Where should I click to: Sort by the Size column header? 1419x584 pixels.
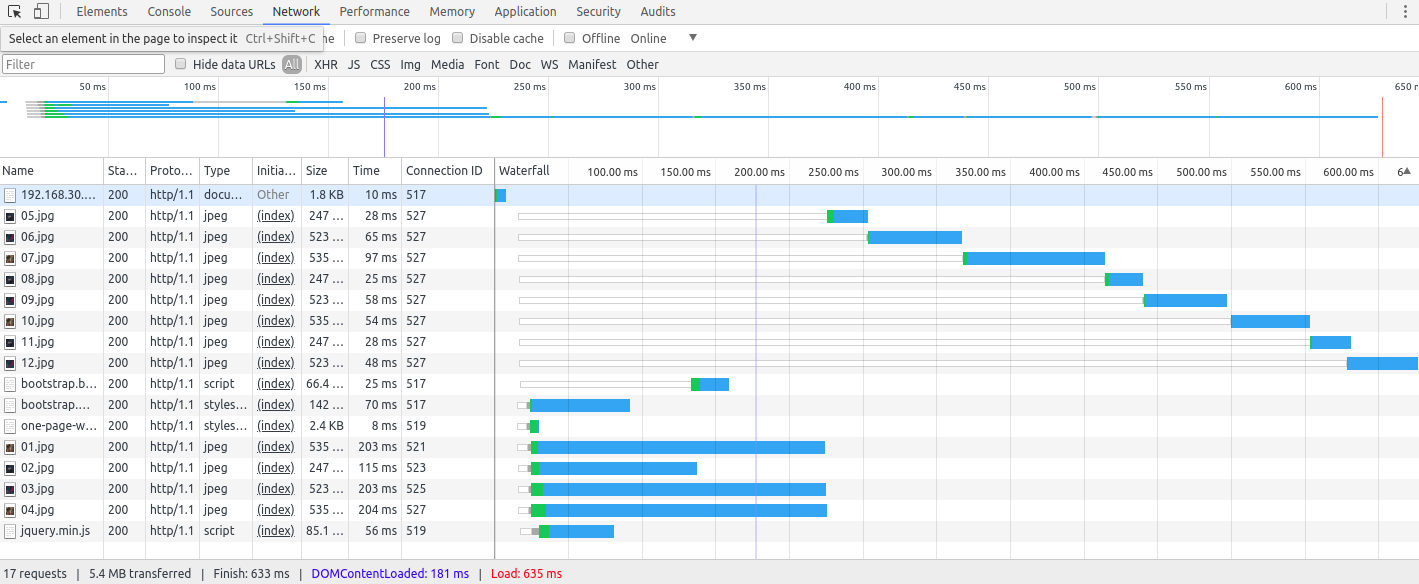click(325, 171)
